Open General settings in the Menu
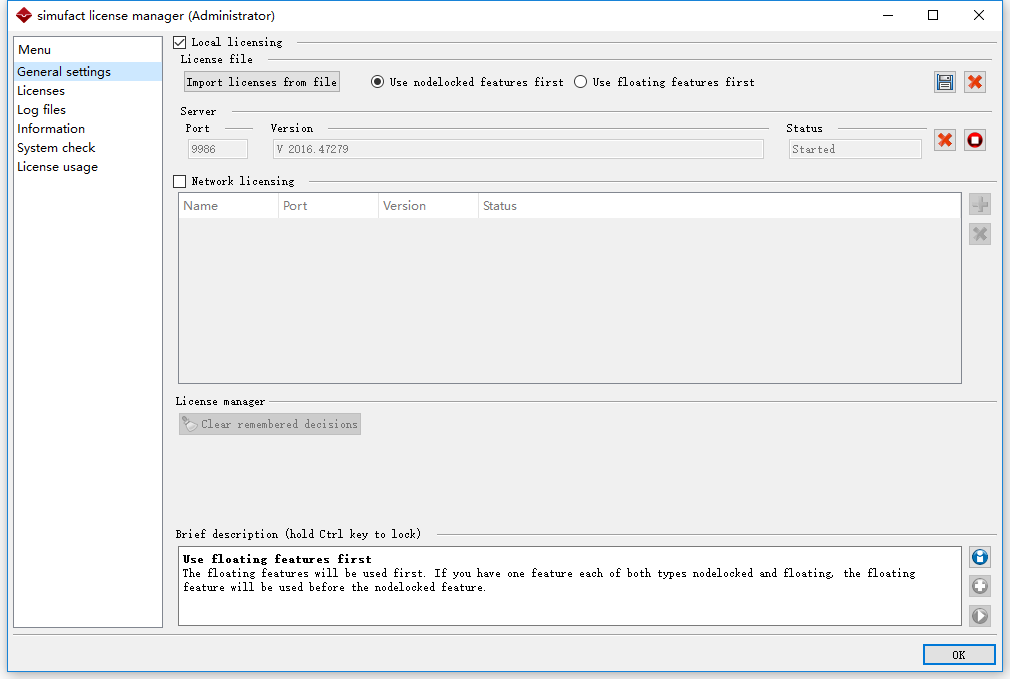The image size is (1010, 679). pyautogui.click(x=88, y=72)
